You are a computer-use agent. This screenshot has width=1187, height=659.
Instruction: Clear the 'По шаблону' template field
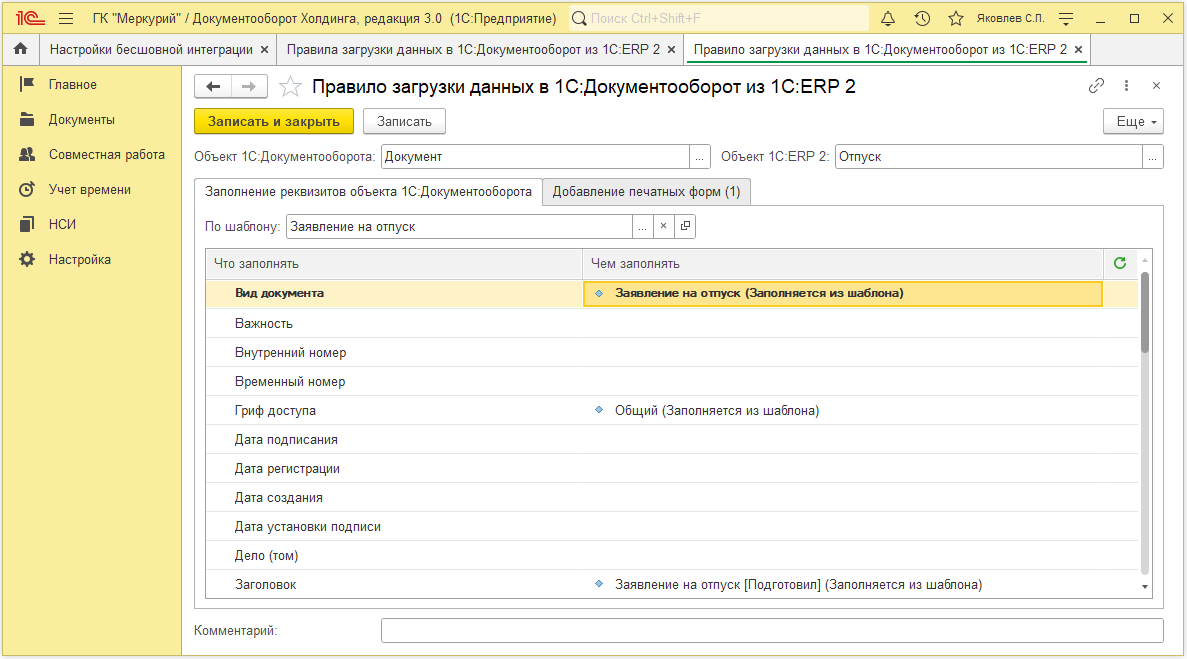(663, 226)
